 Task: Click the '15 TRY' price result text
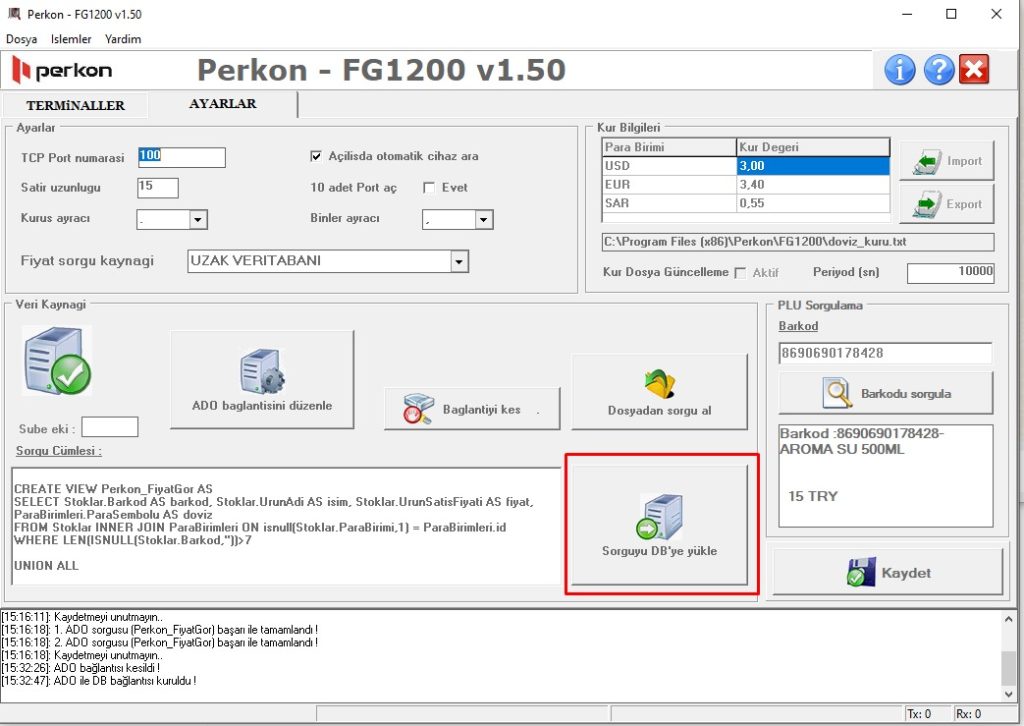pos(812,496)
